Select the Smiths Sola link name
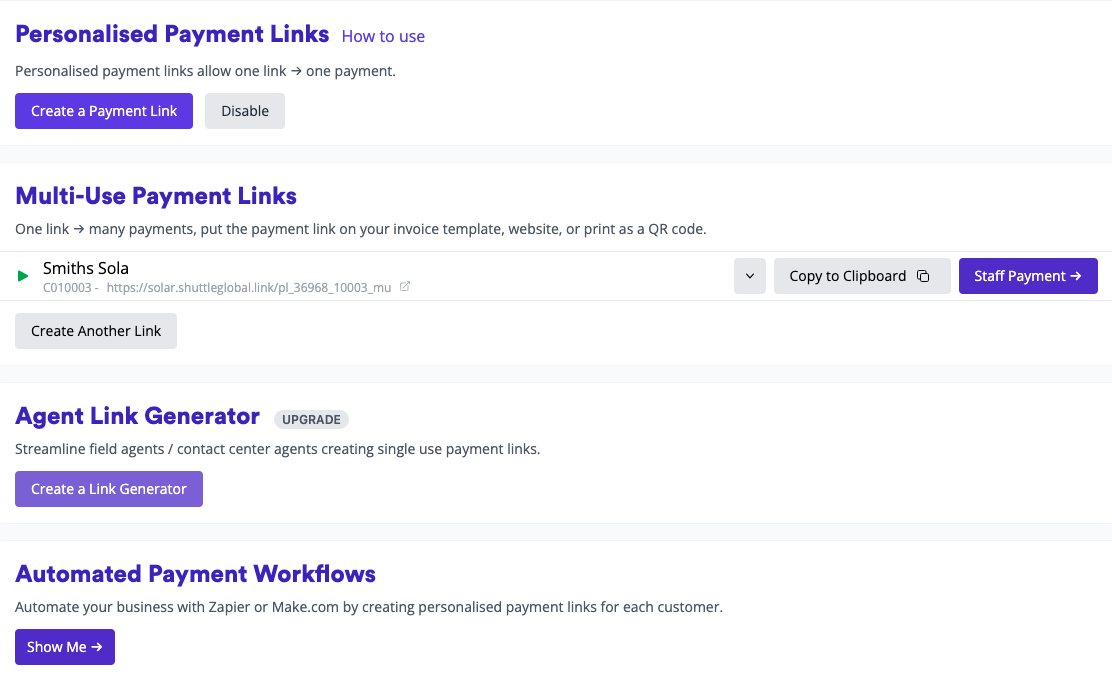The height and width of the screenshot is (680, 1112). [x=85, y=267]
